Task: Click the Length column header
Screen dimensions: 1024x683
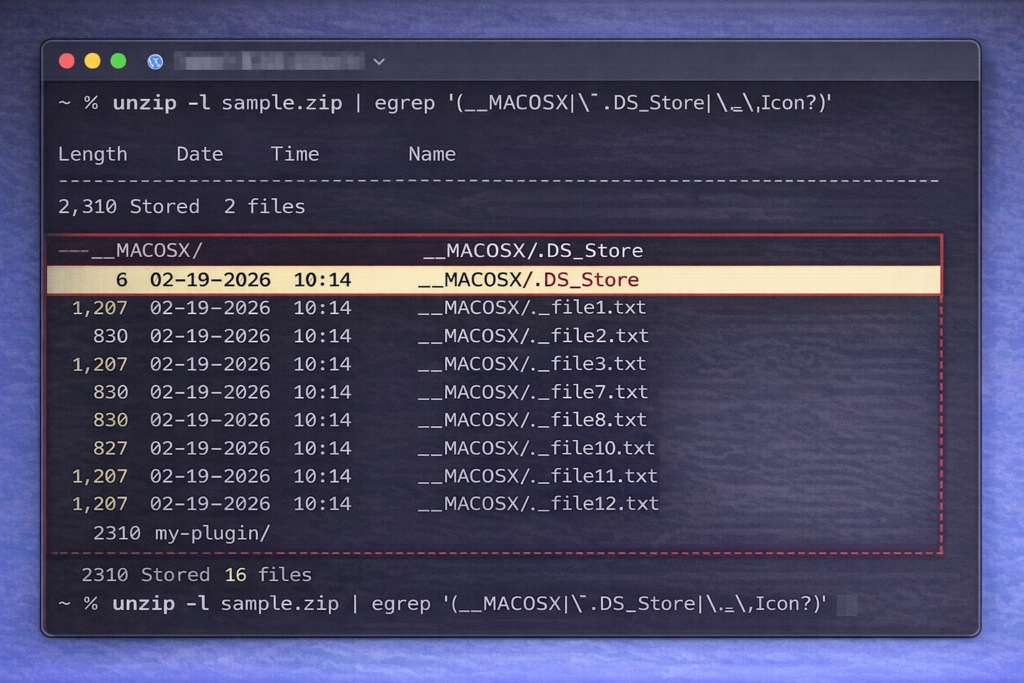Action: pyautogui.click(x=93, y=154)
